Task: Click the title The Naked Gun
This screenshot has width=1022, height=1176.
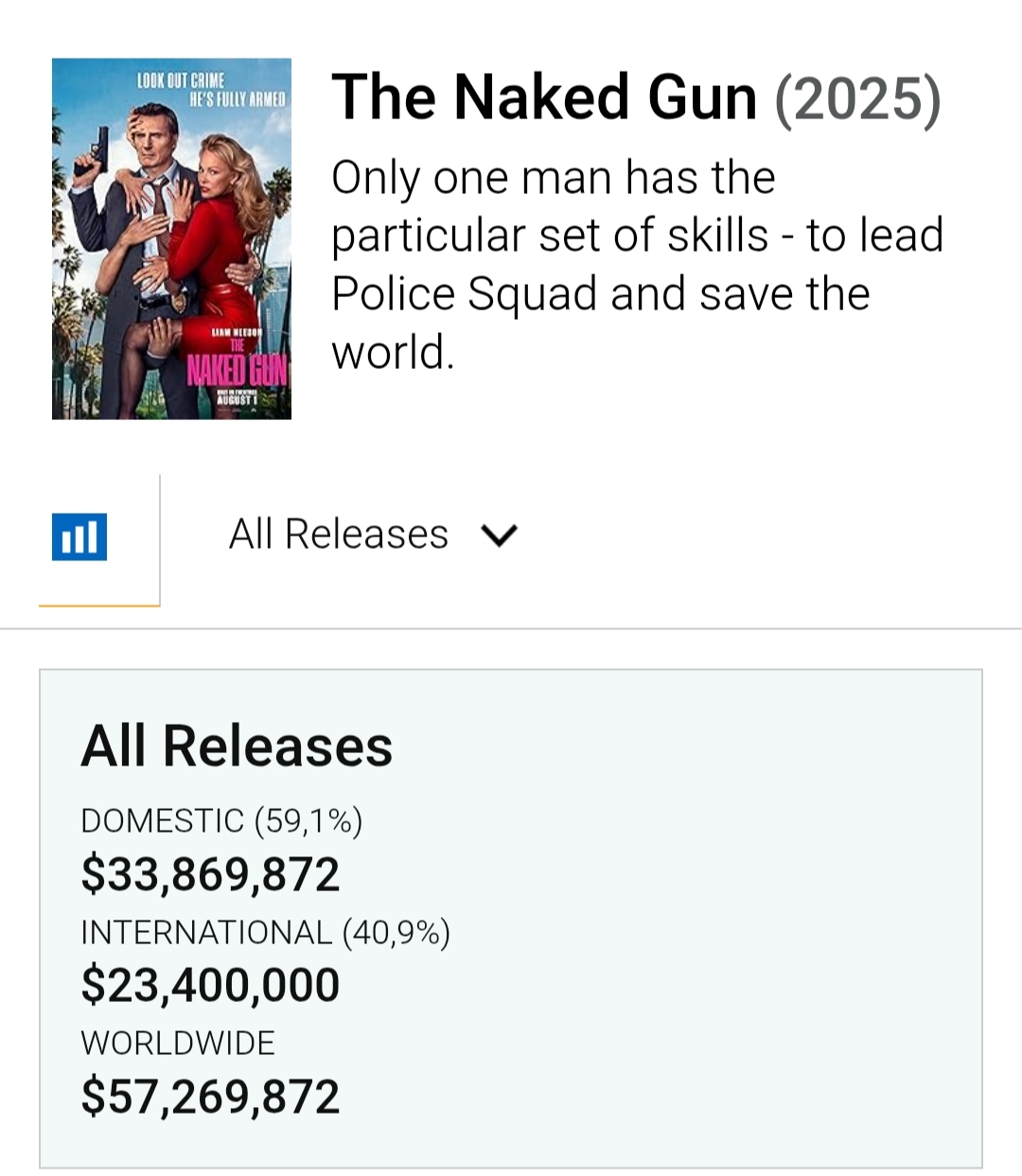Action: [544, 97]
